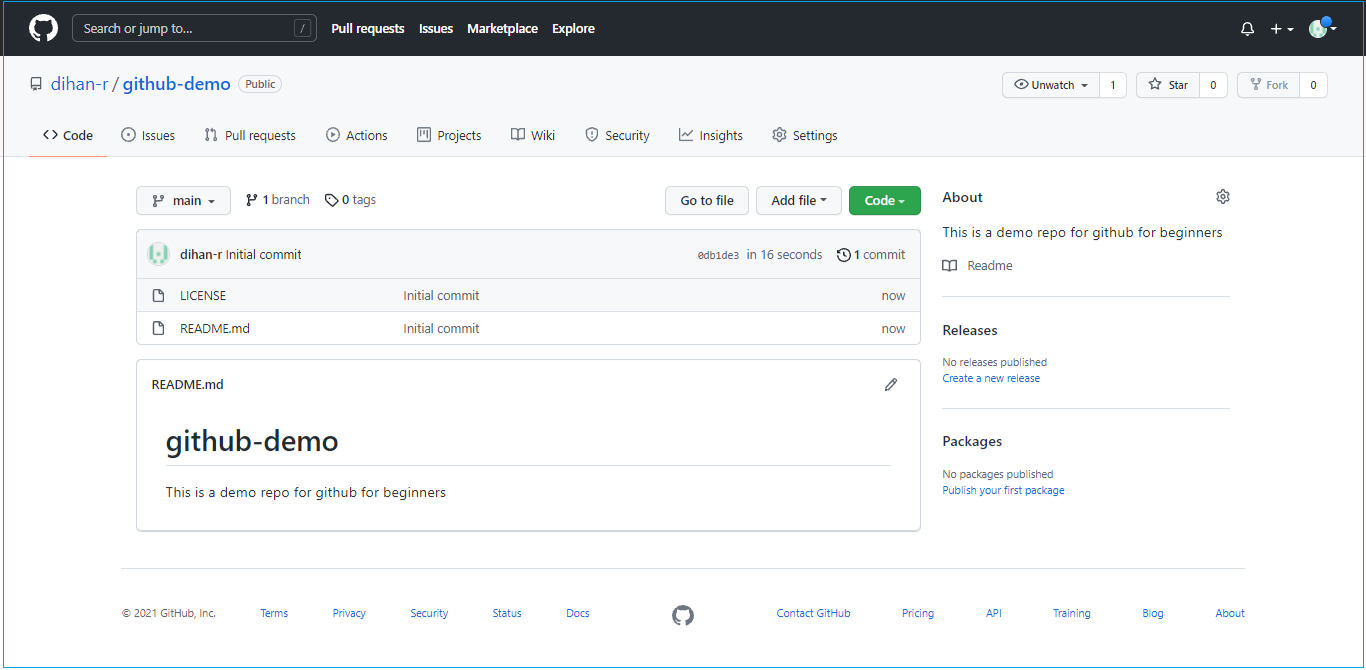The image size is (1366, 670).
Task: Open the footer Pricing link
Action: pyautogui.click(x=918, y=614)
